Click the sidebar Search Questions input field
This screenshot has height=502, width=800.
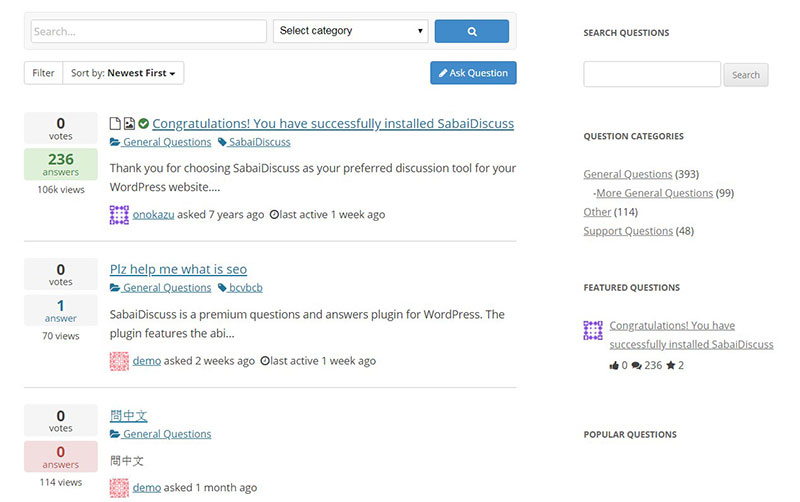click(x=652, y=74)
